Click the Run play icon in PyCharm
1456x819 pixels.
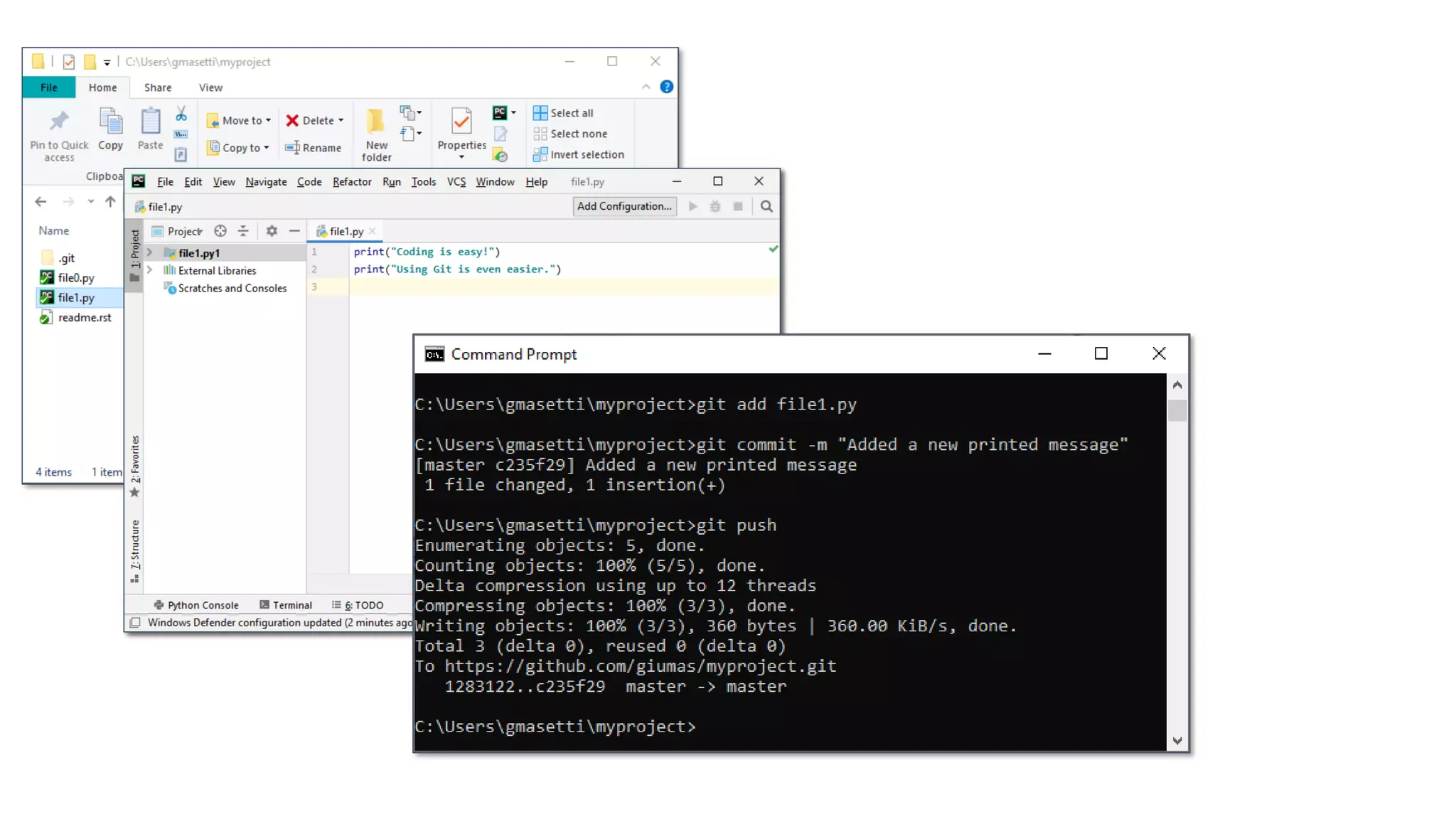[x=692, y=206]
